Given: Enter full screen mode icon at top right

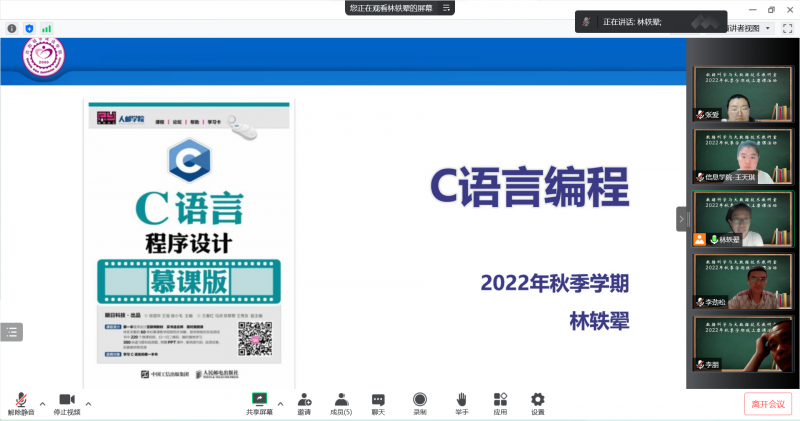Looking at the screenshot, I should click(x=786, y=28).
